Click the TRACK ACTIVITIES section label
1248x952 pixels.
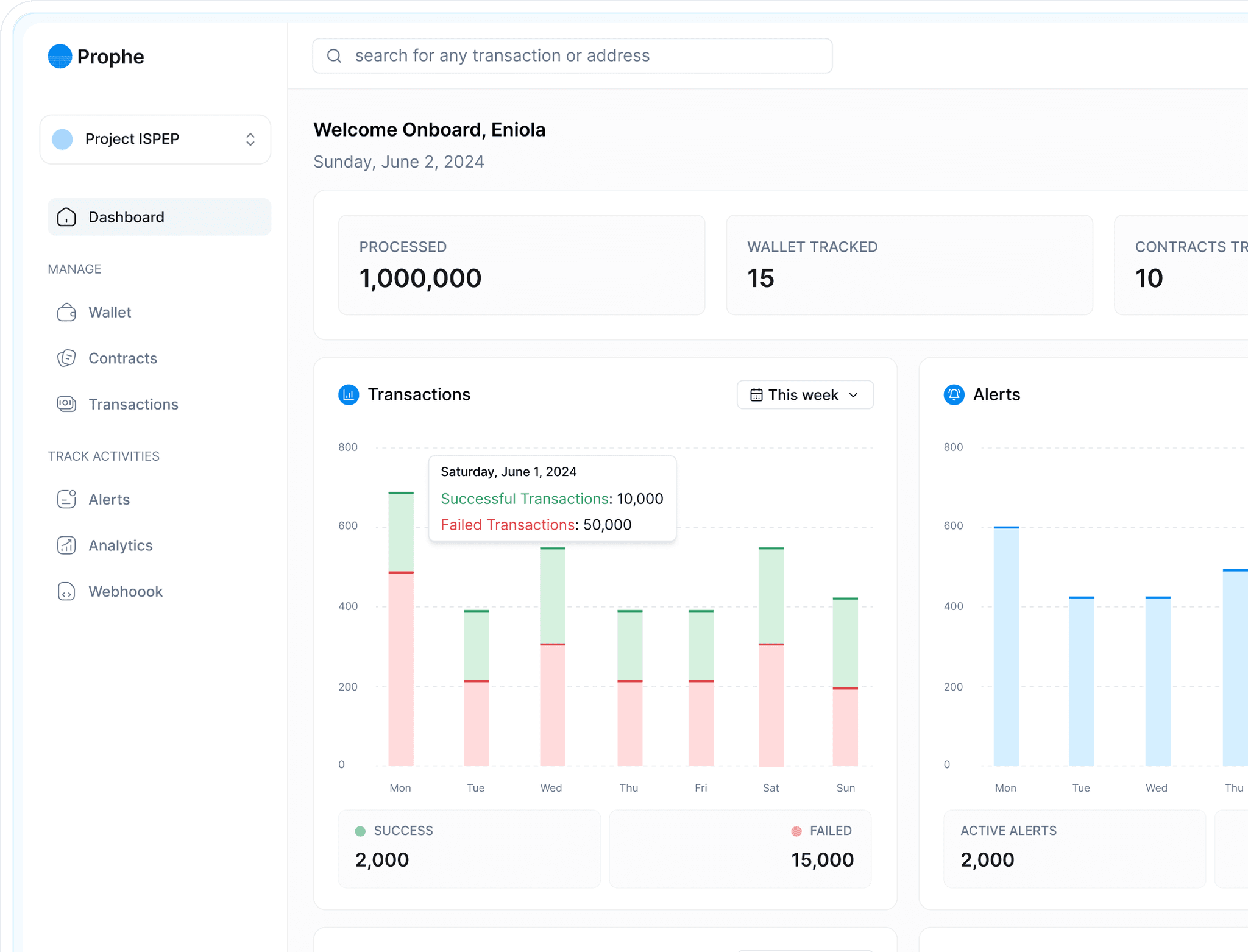[104, 456]
